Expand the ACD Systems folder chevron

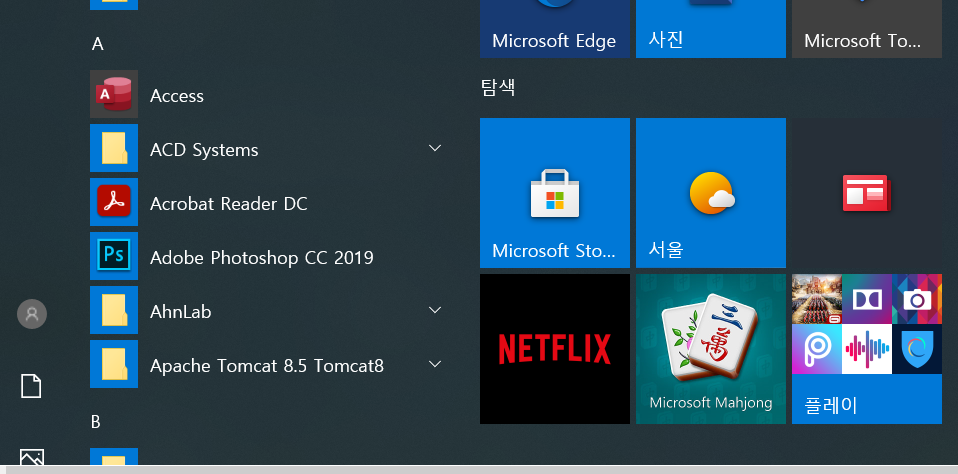(x=435, y=148)
